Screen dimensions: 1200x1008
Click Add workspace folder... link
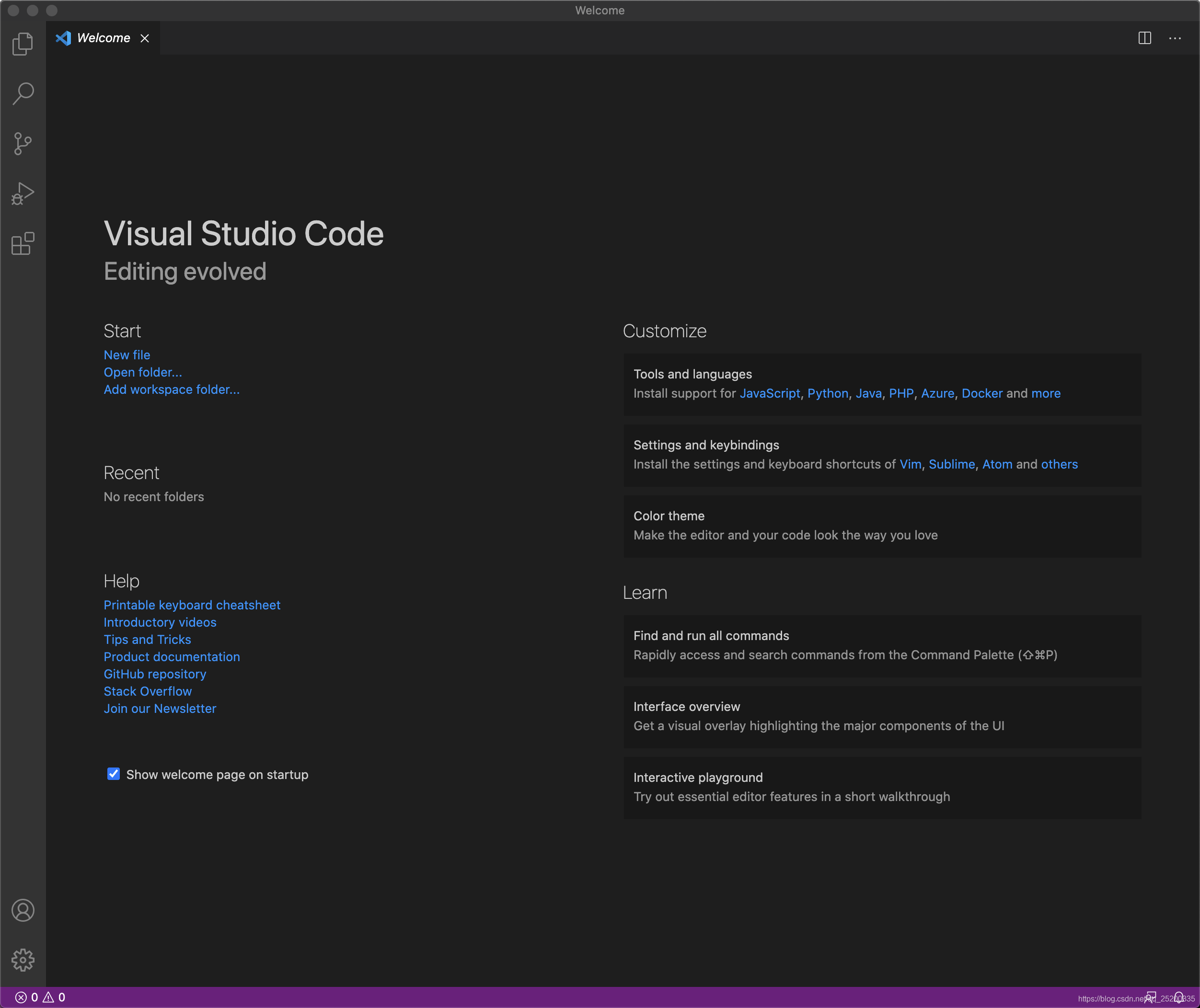pos(172,389)
